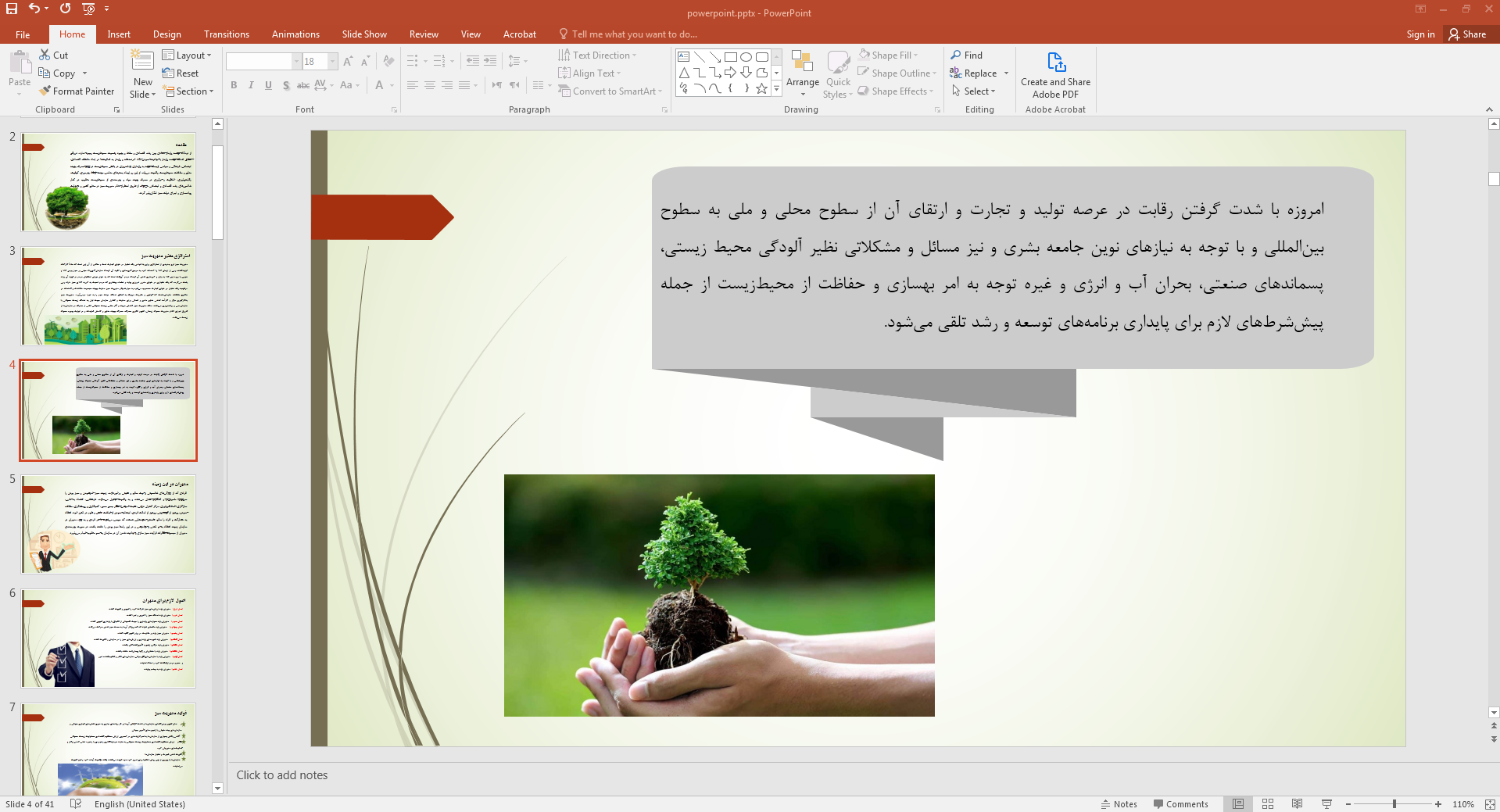The width and height of the screenshot is (1500, 812).
Task: Toggle Bold formatting
Action: 234,85
